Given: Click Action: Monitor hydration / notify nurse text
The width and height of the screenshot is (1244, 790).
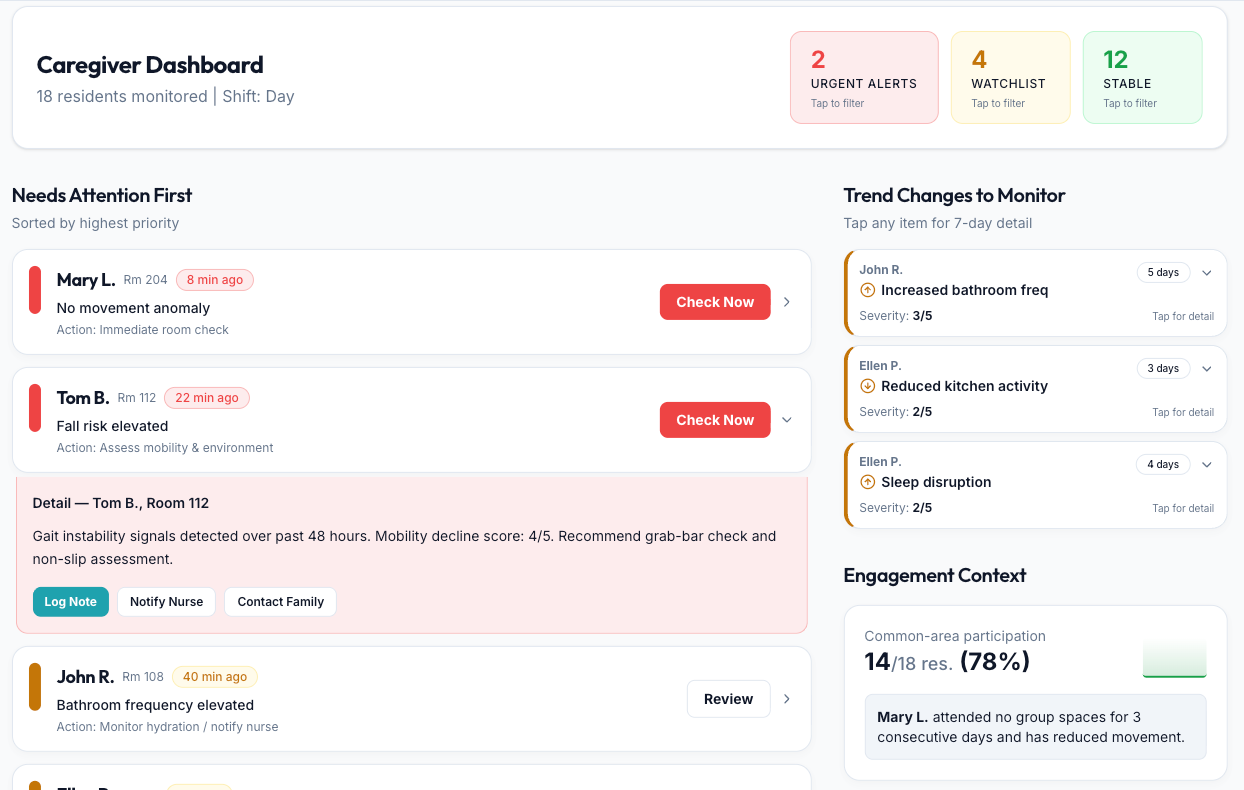Looking at the screenshot, I should tap(168, 727).
